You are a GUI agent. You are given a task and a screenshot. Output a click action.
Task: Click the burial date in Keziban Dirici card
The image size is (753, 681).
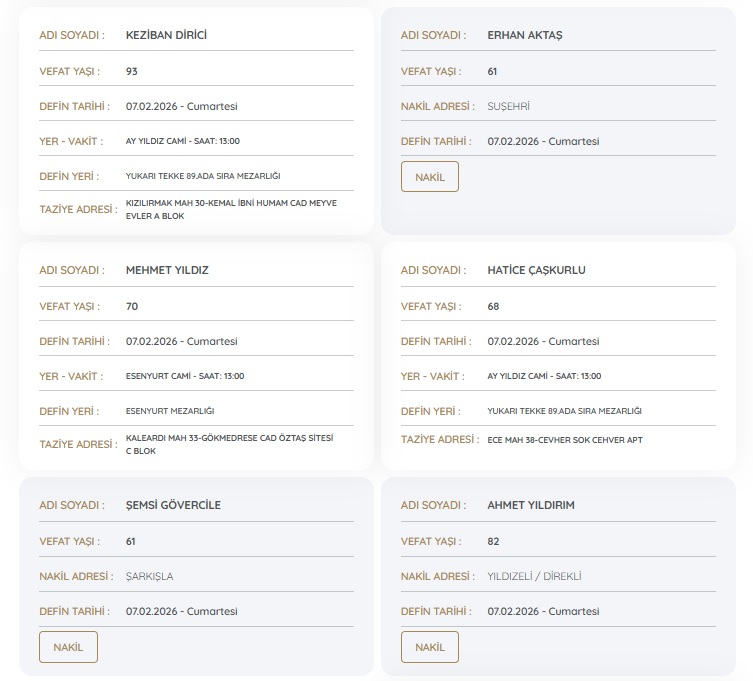point(181,106)
